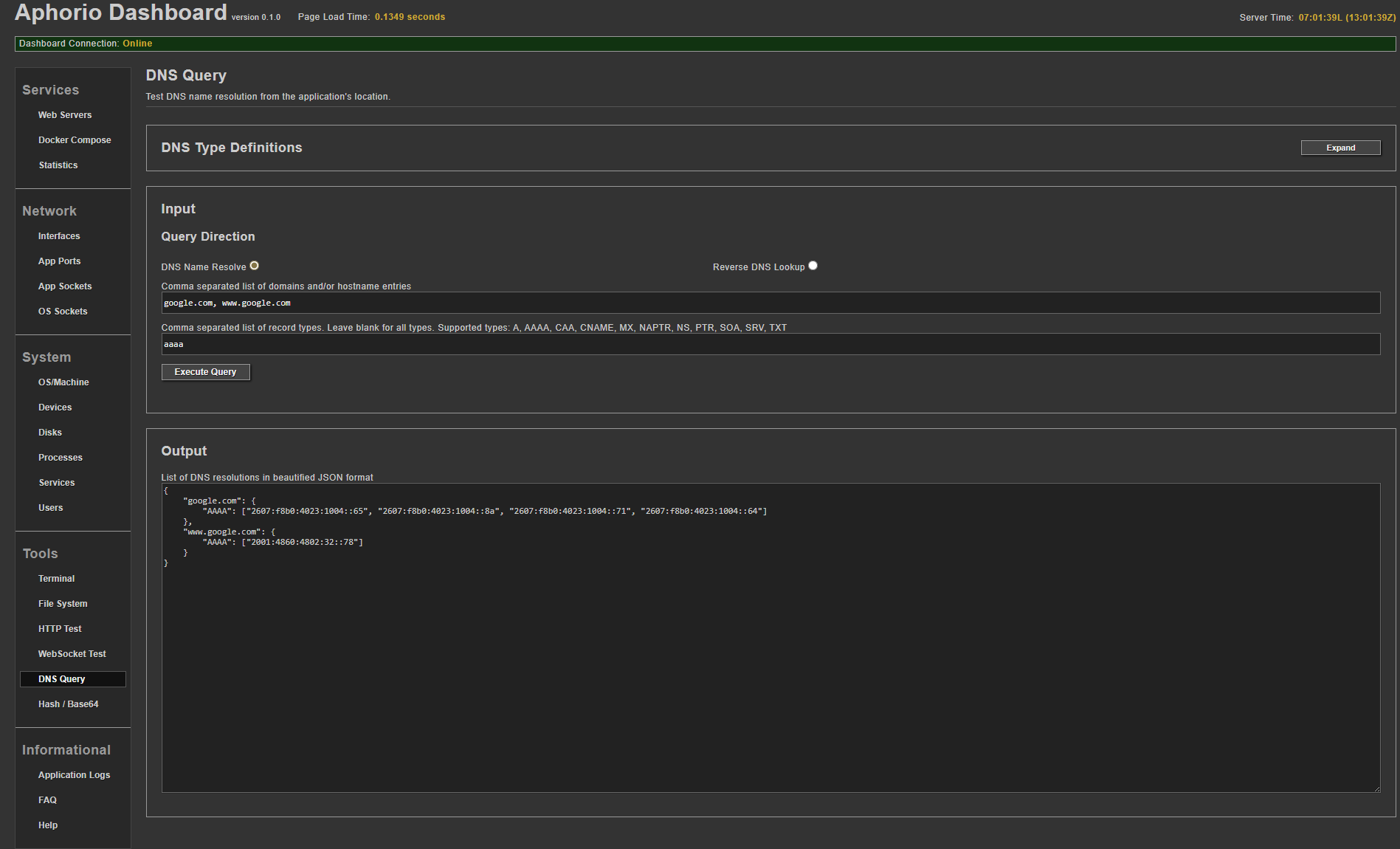View the Processes page
Image resolution: width=1400 pixels, height=849 pixels.
(61, 458)
